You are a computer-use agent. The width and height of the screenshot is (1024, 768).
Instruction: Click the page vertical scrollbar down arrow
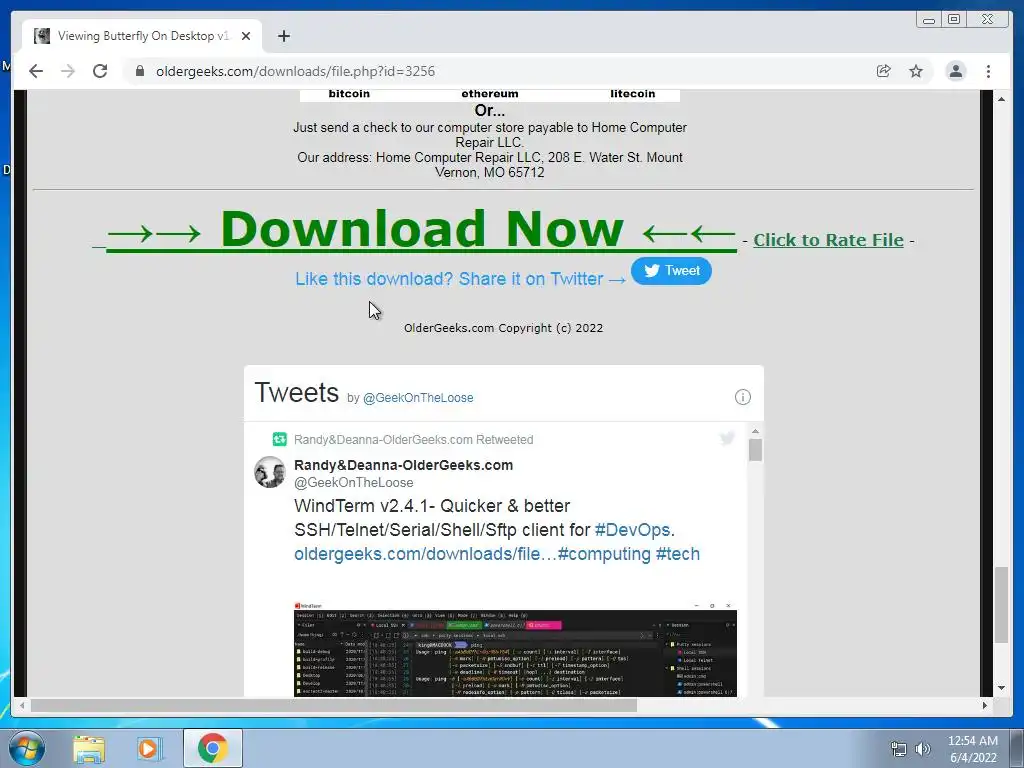[1001, 688]
